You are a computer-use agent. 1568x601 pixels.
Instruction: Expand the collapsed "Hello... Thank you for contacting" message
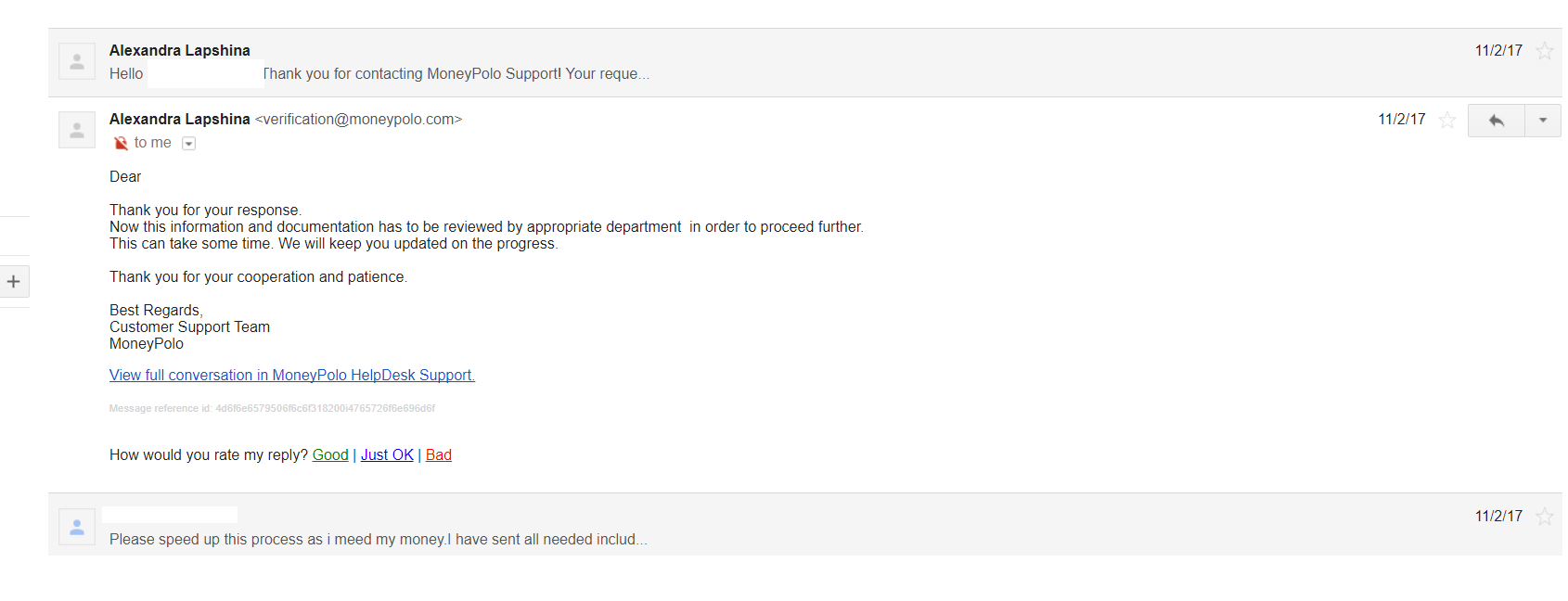click(x=805, y=62)
